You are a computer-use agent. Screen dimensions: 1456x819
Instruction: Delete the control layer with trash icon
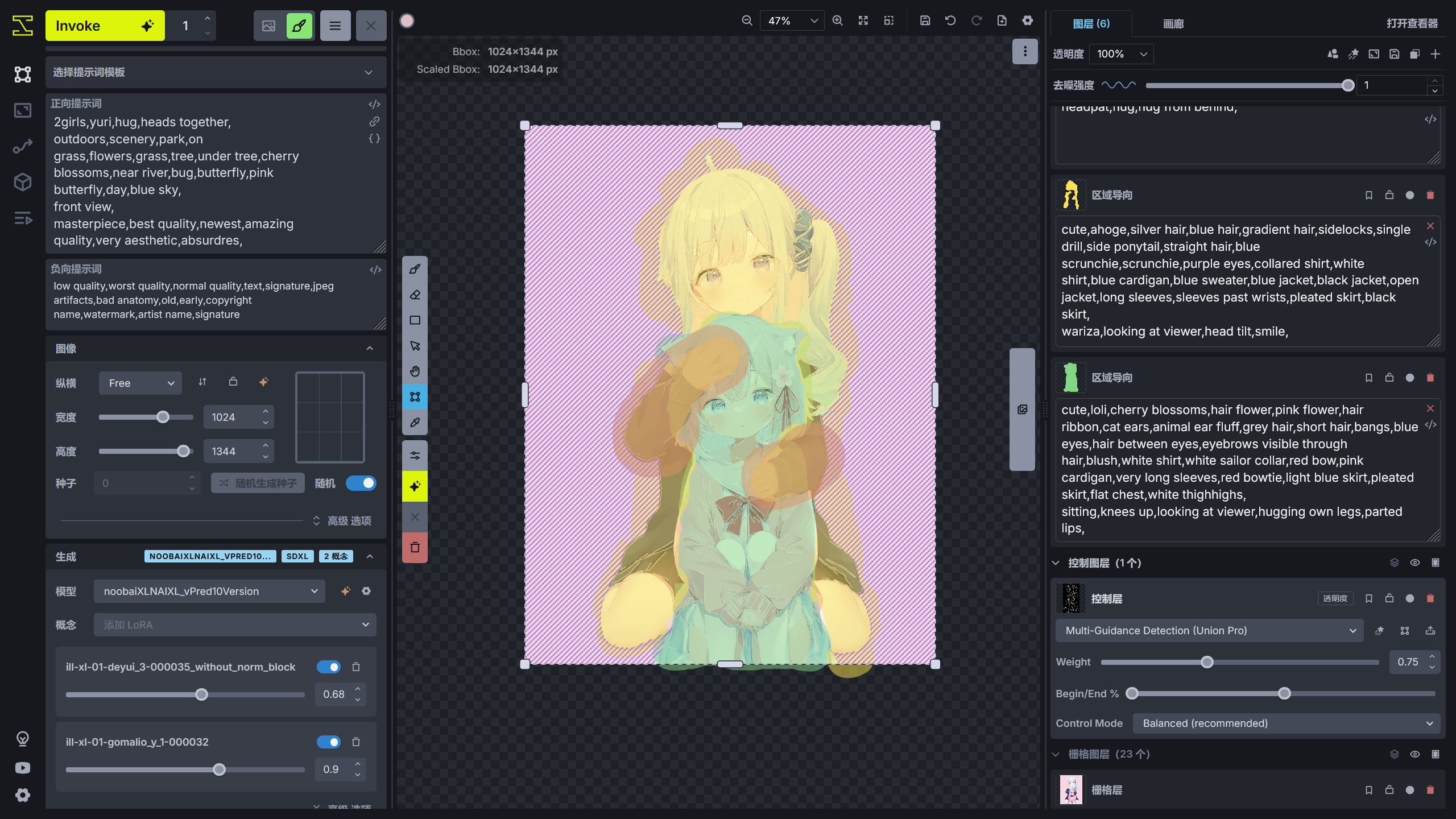pos(1430,598)
